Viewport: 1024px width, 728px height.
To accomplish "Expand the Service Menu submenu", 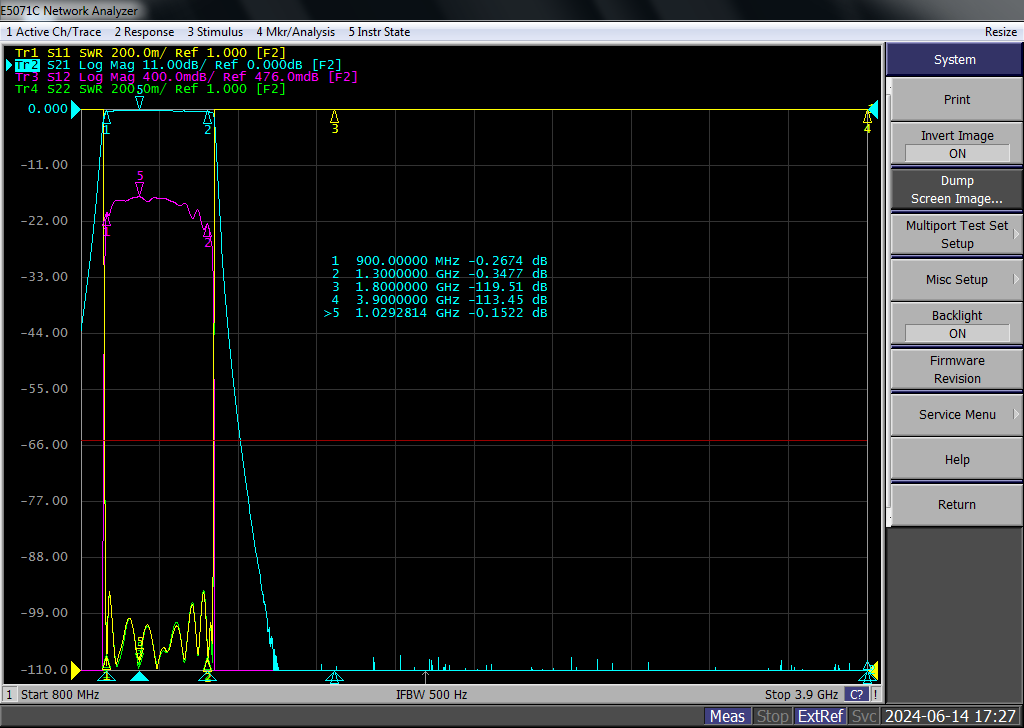I will (957, 415).
